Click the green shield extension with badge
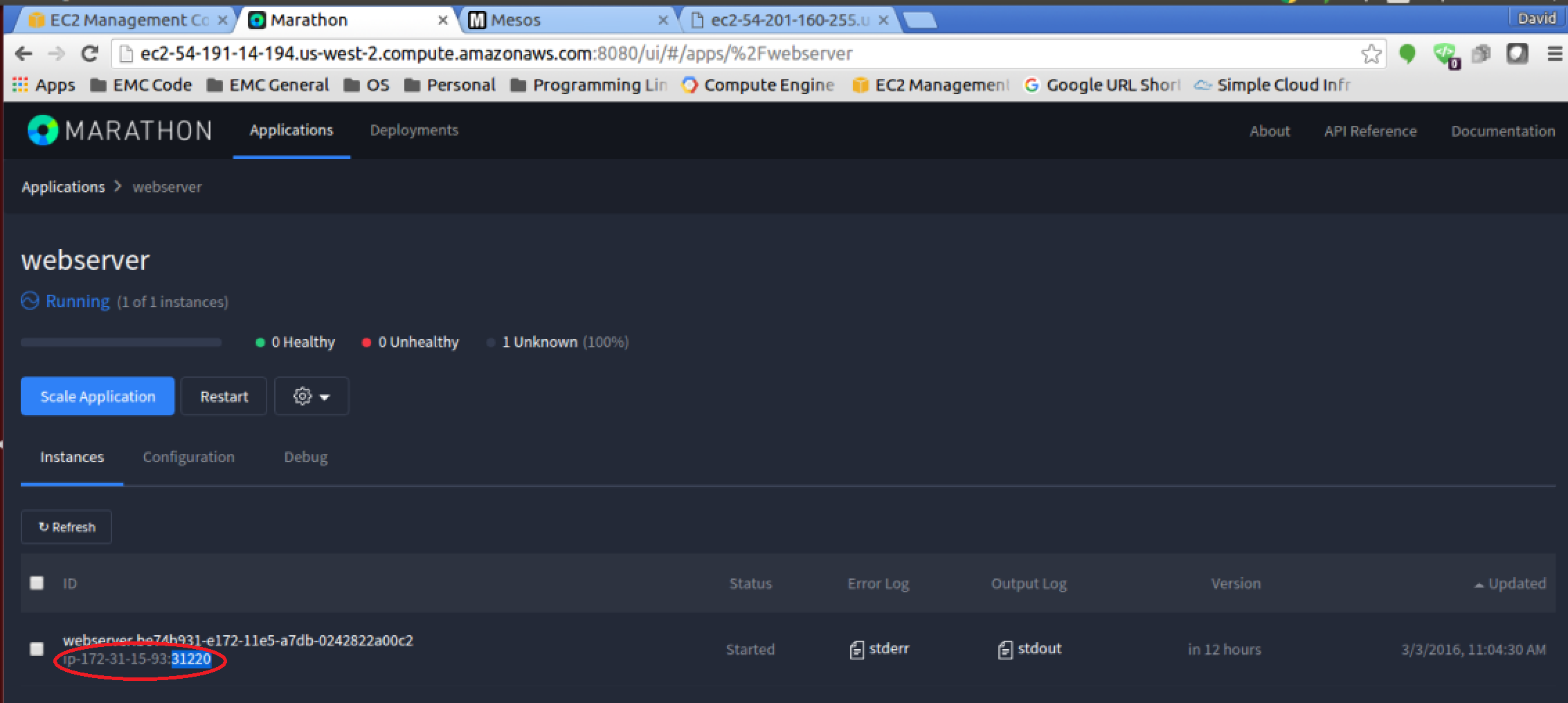The image size is (1568, 703). pos(1445,55)
